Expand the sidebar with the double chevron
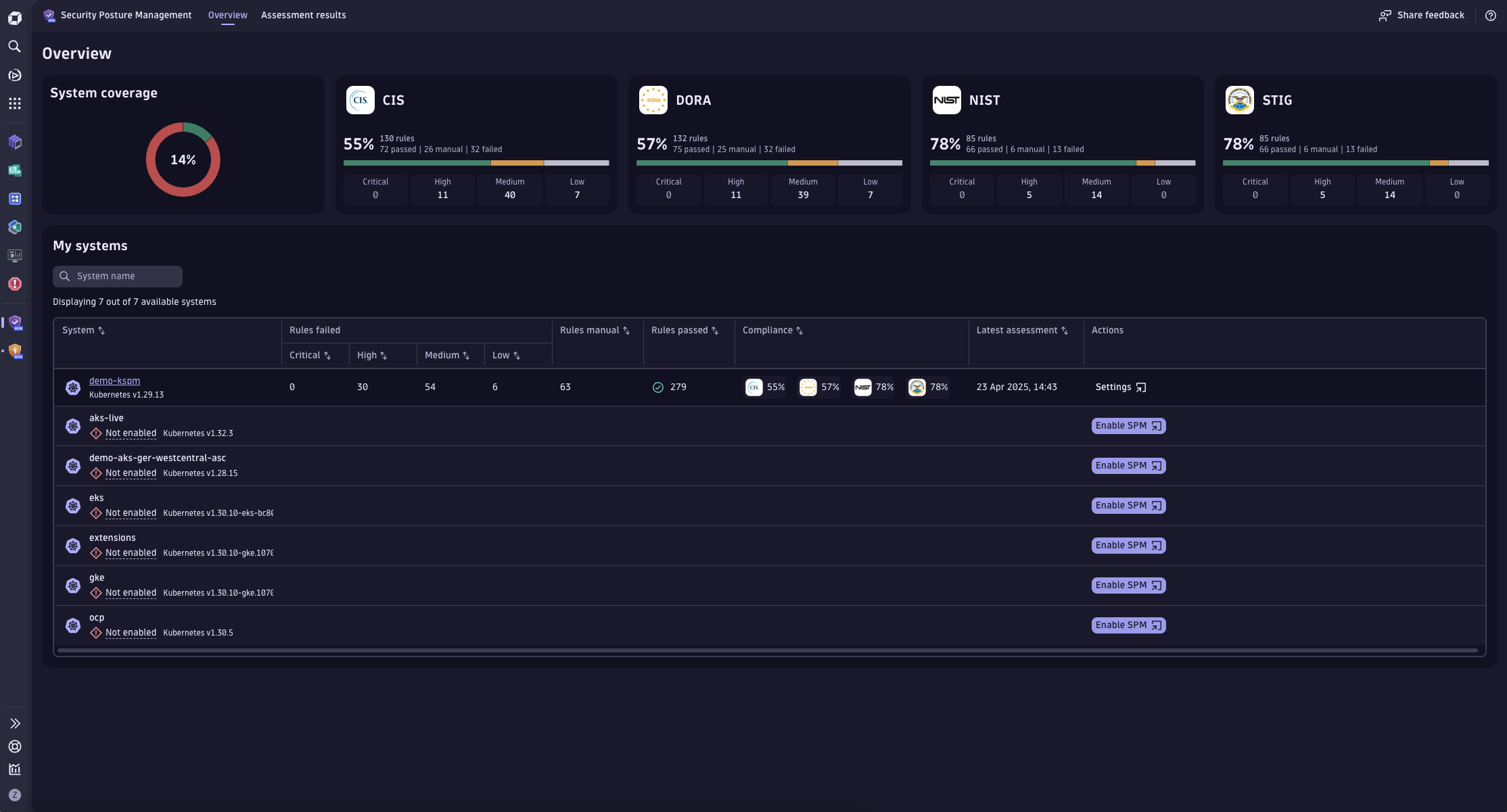 point(15,723)
